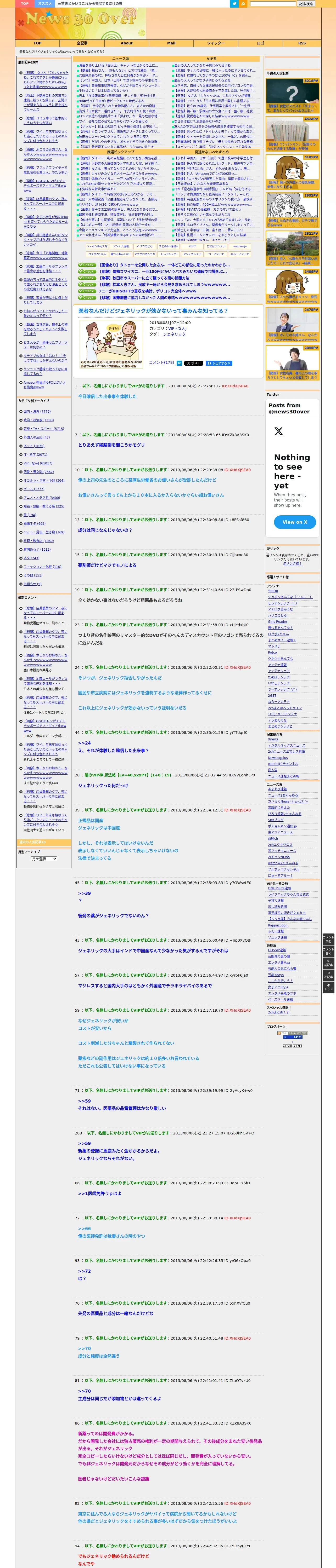Click しゅぽにあんてな antenna button
Image resolution: width=336 pixels, height=1568 pixels.
(x=97, y=246)
